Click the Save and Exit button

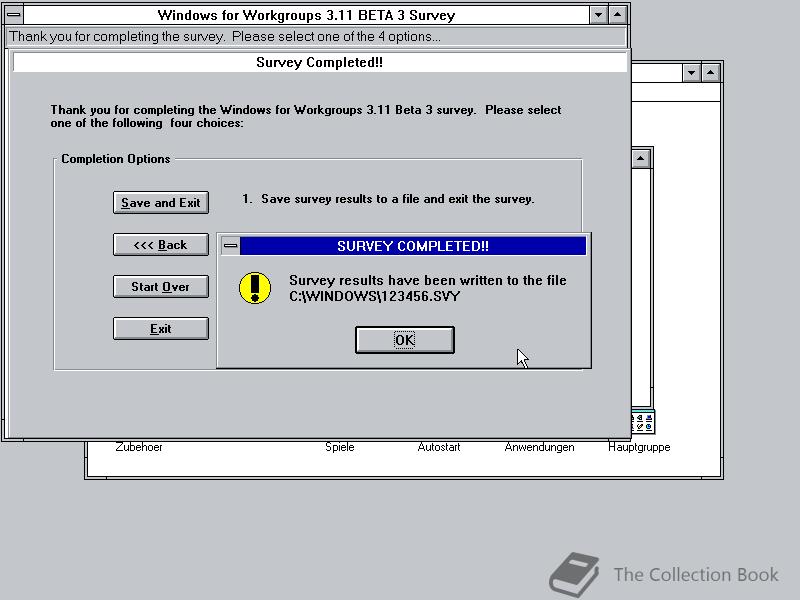pyautogui.click(x=161, y=203)
